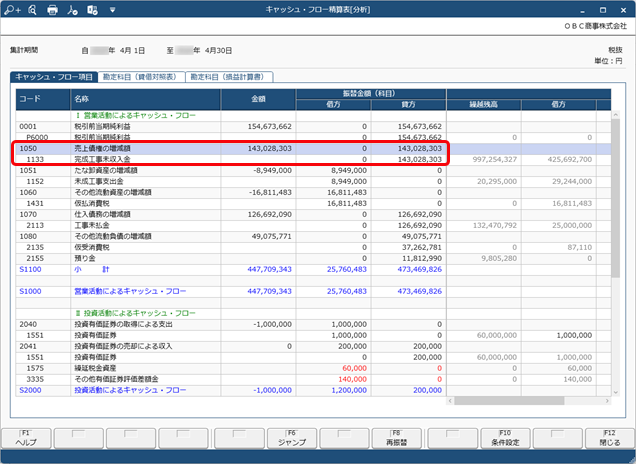Click the scroll-up arrow of the vertical scrollbar
The image size is (636, 464).
616,115
